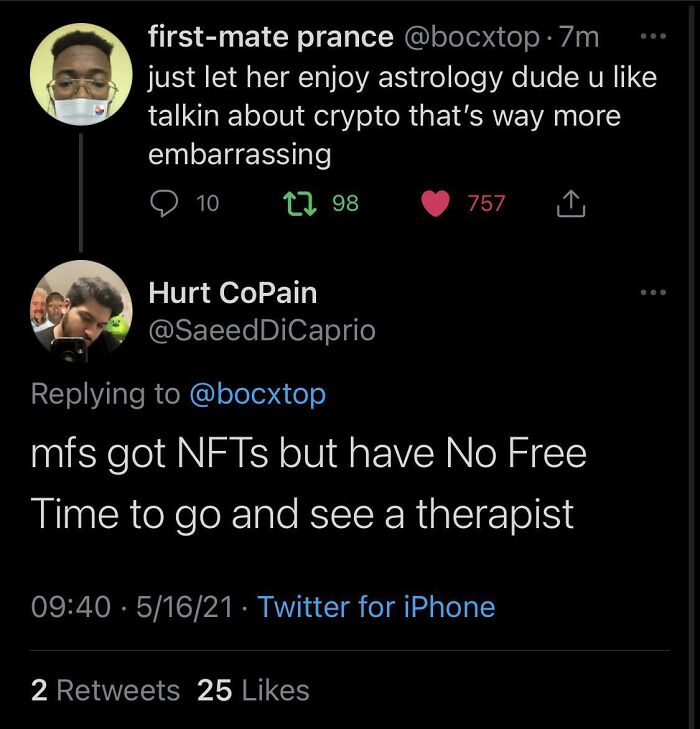View the 2 Retweets list
Viewport: 700px width, 729px height.
pos(105,690)
